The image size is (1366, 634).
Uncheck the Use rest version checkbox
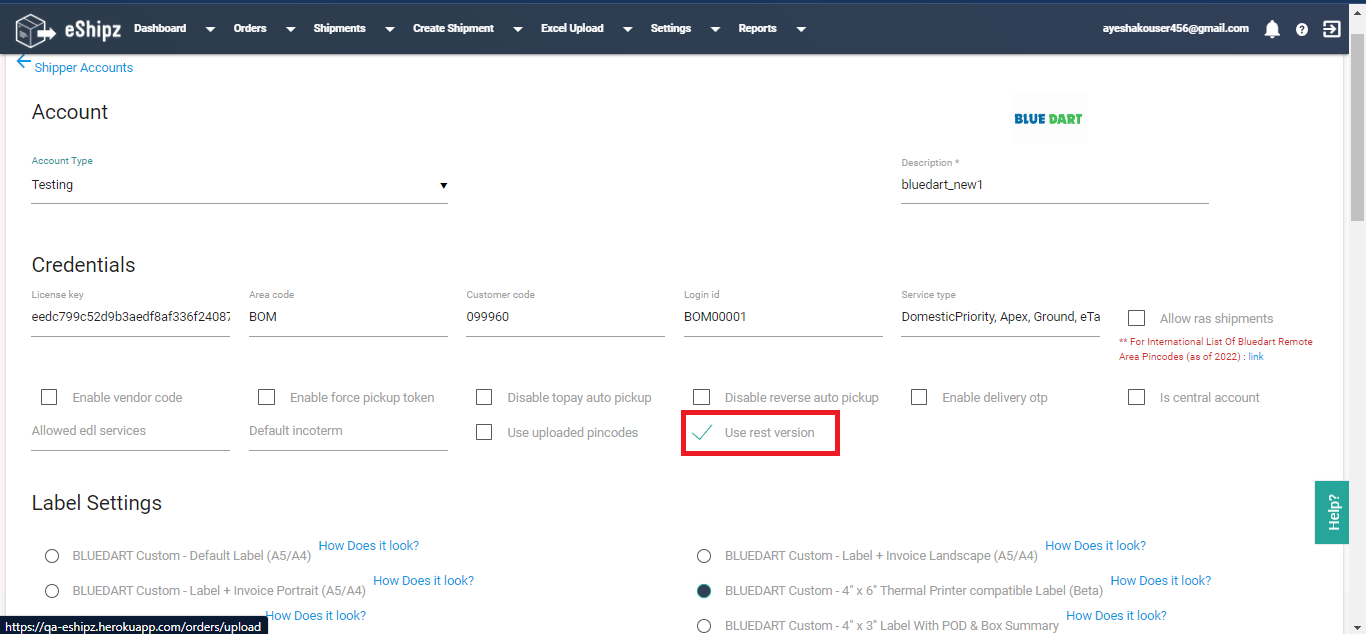702,432
